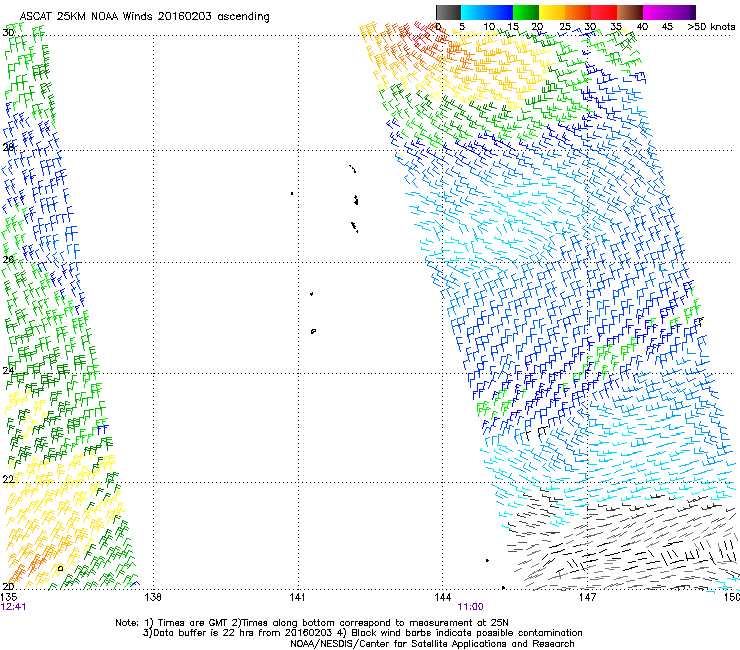The image size is (740, 650).
Task: Click the green 15-20 knots legend segment
Action: 525,12
